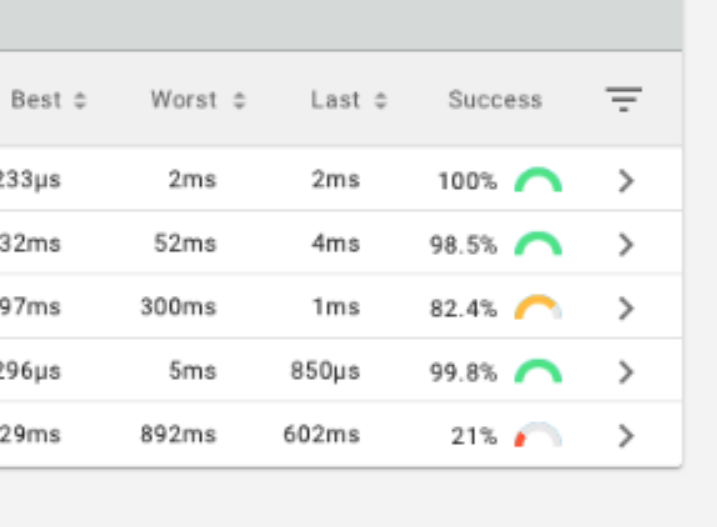Click the 300ms worst time cell
The width and height of the screenshot is (717, 527).
tap(178, 307)
